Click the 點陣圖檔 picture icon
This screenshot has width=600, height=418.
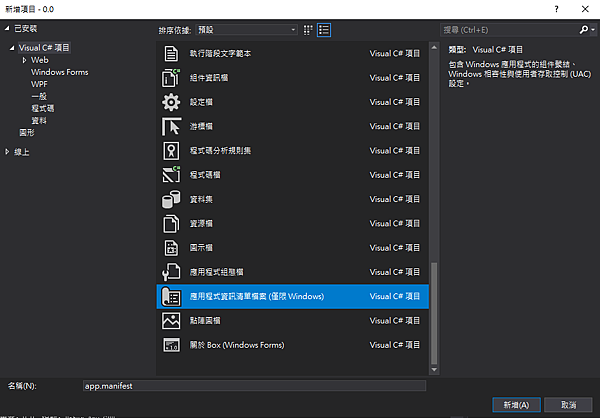click(x=171, y=321)
